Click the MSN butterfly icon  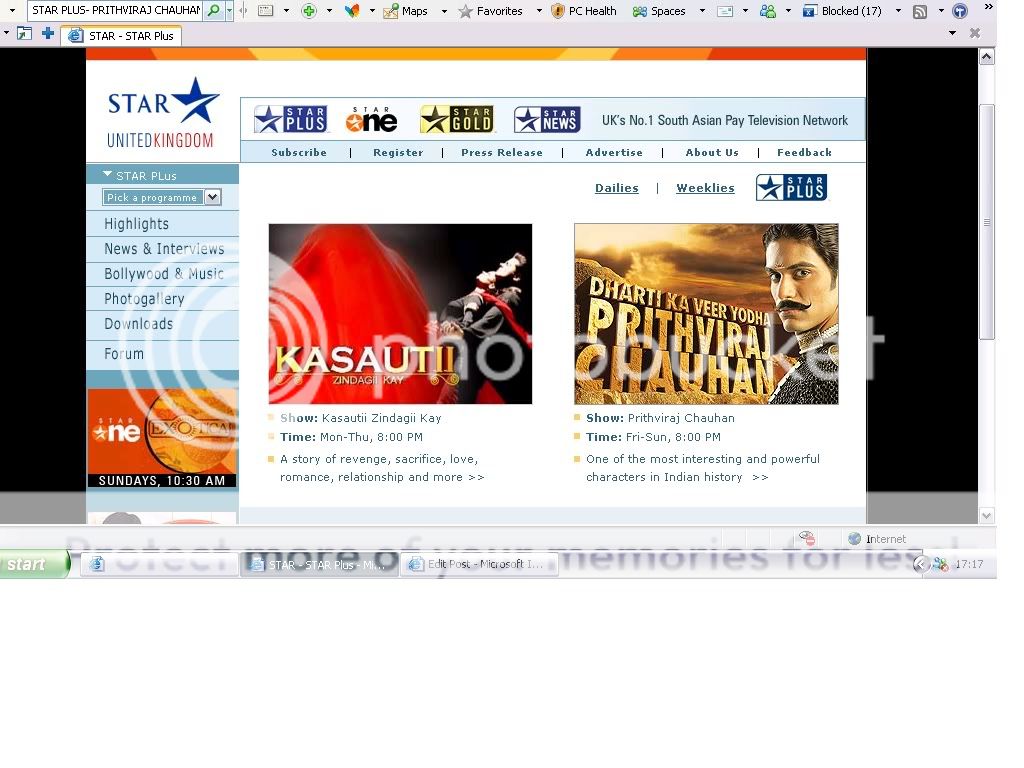[x=352, y=10]
